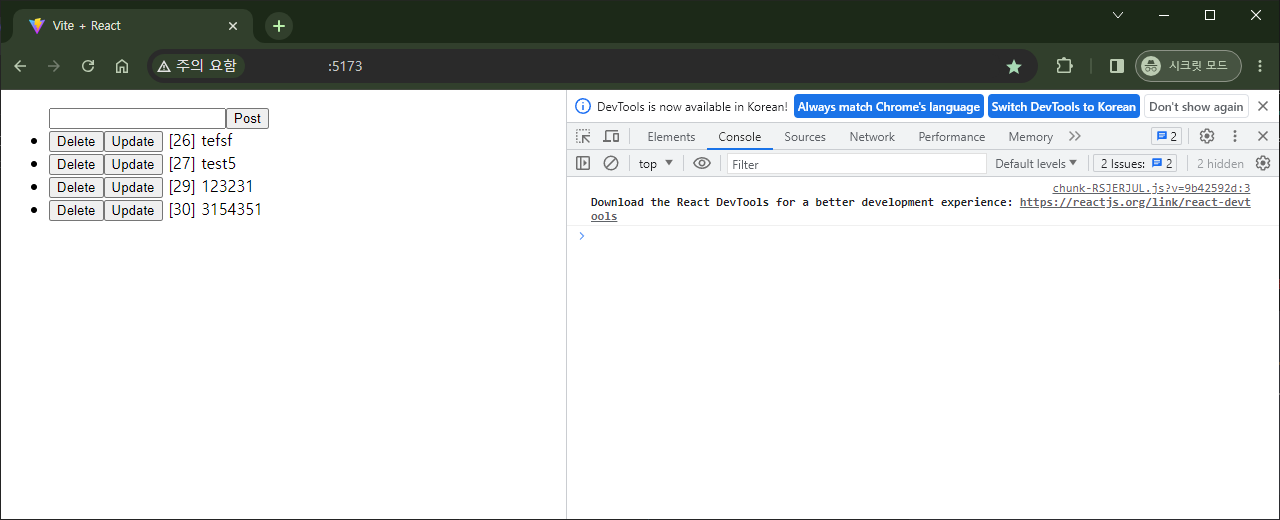1280x520 pixels.
Task: Switch to the Elements tab
Action: tap(671, 137)
